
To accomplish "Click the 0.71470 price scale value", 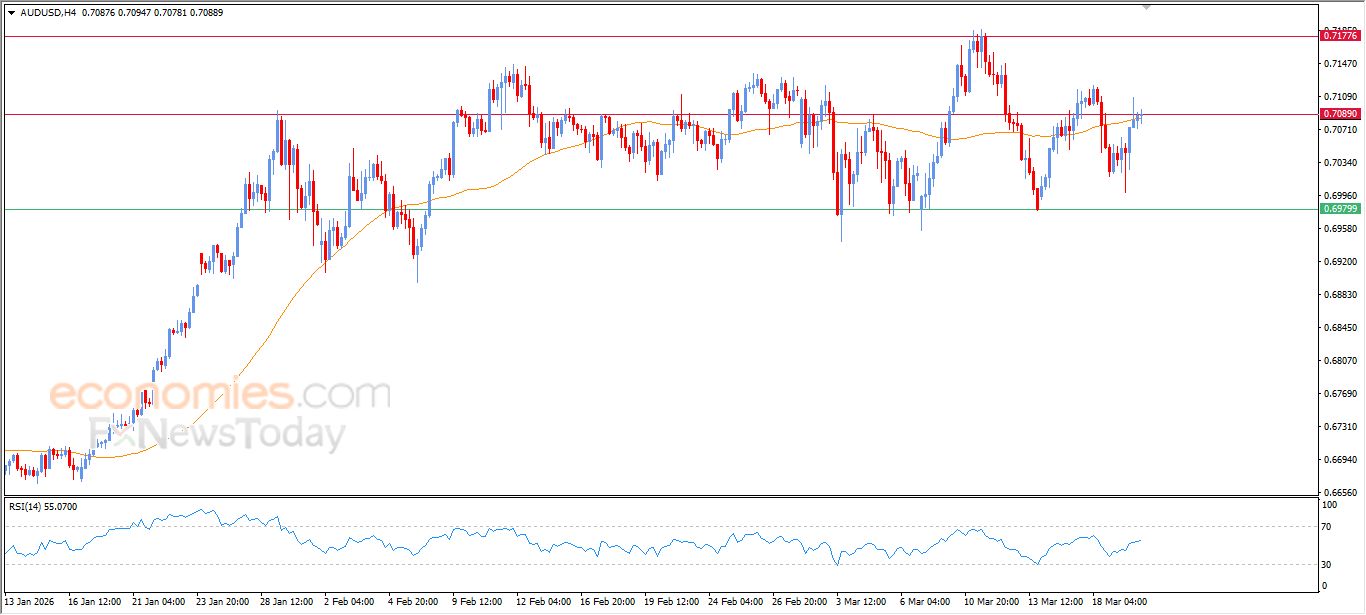I will click(x=1339, y=64).
